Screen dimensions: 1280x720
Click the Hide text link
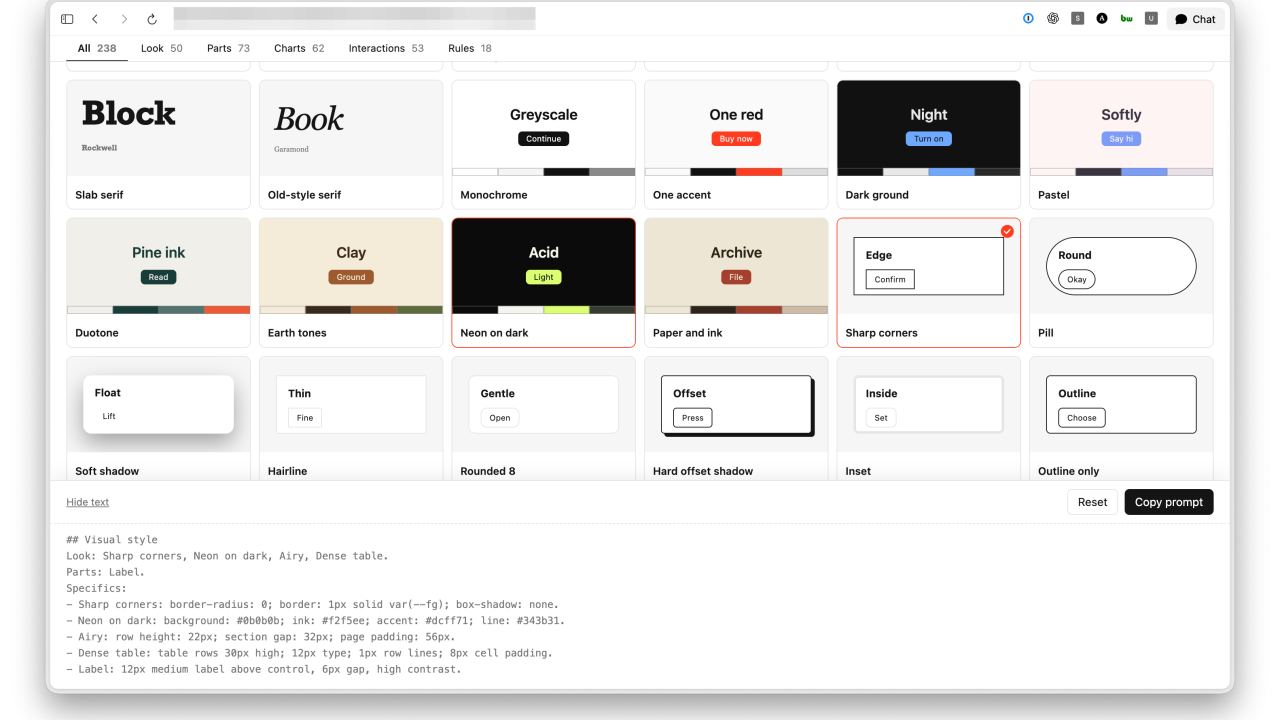pyautogui.click(x=88, y=502)
